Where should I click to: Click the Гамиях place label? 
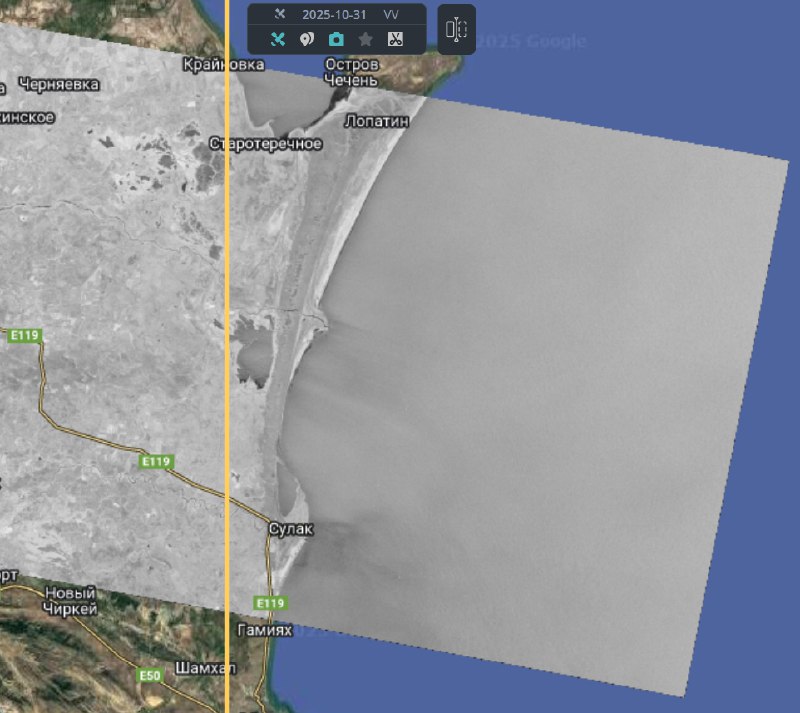tap(264, 630)
